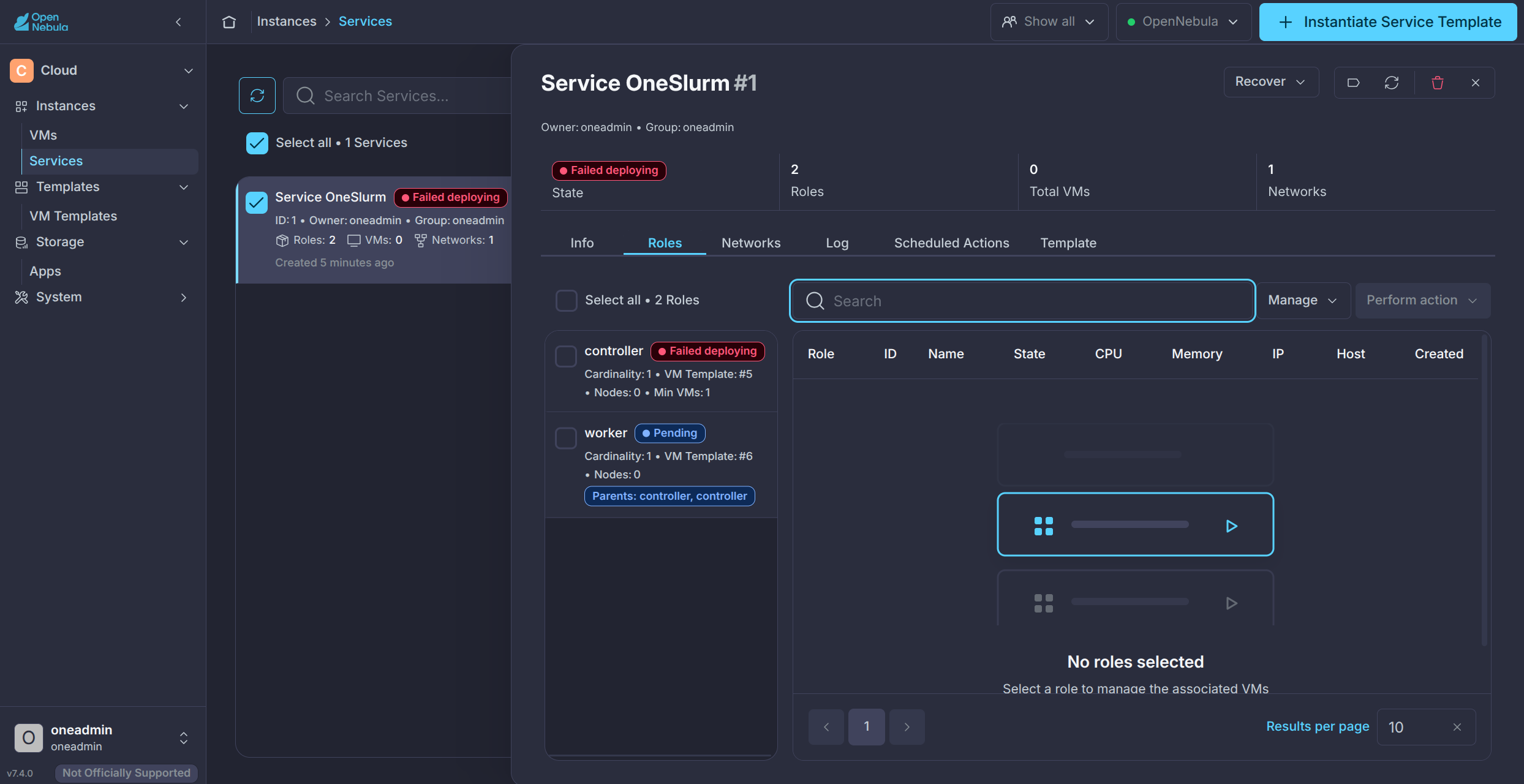Collapse the Instances menu chevron
Screen dimensions: 1524x784
[184, 107]
